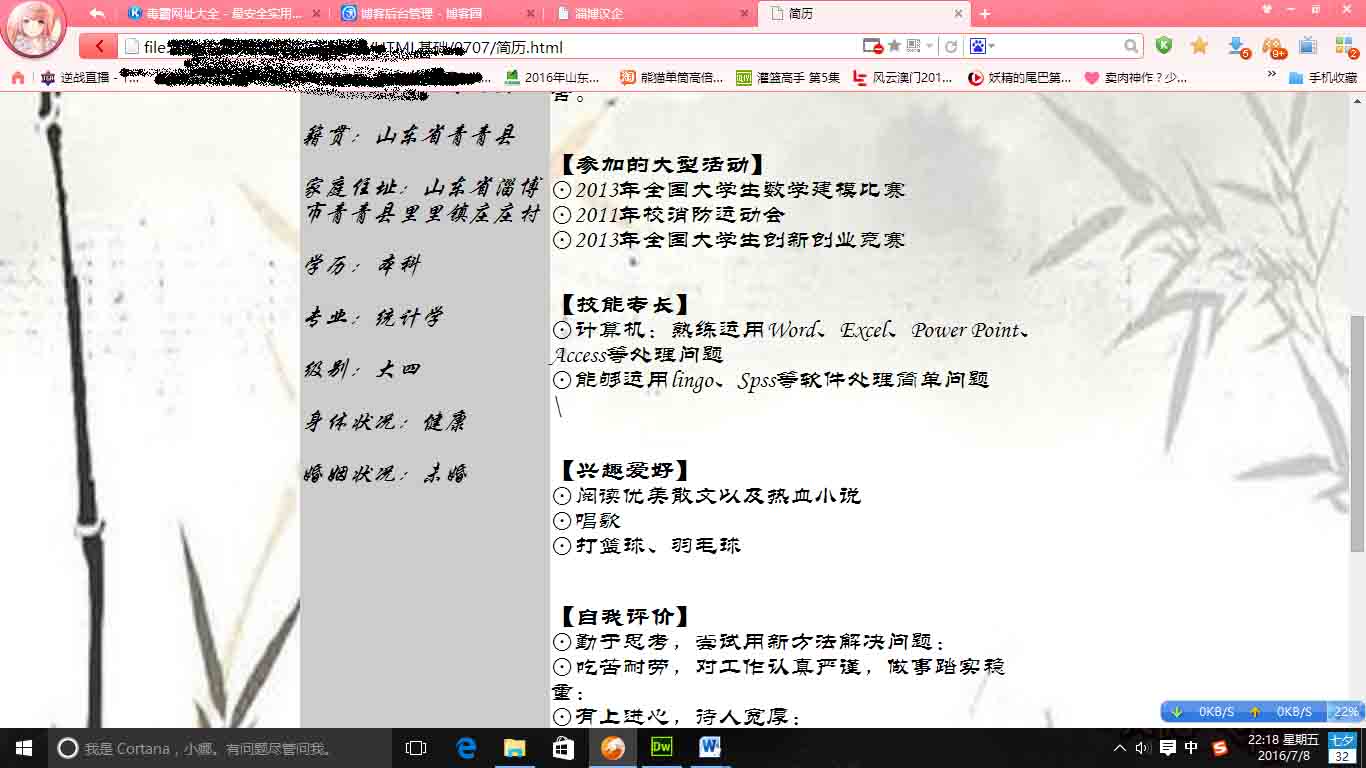
Task: Open a new tab with plus button
Action: 985,14
